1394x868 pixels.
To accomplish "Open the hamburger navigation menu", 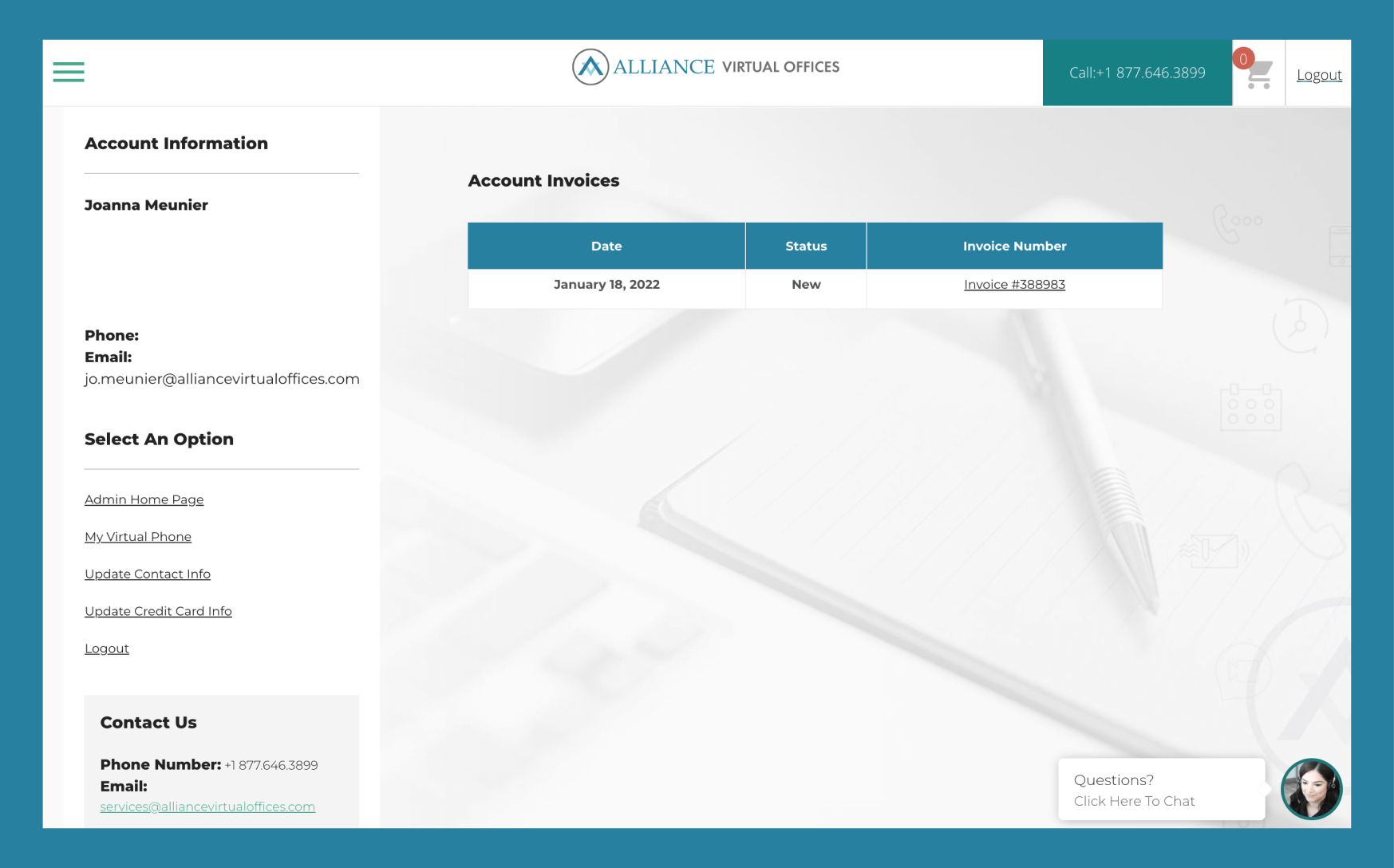I will 69,72.
